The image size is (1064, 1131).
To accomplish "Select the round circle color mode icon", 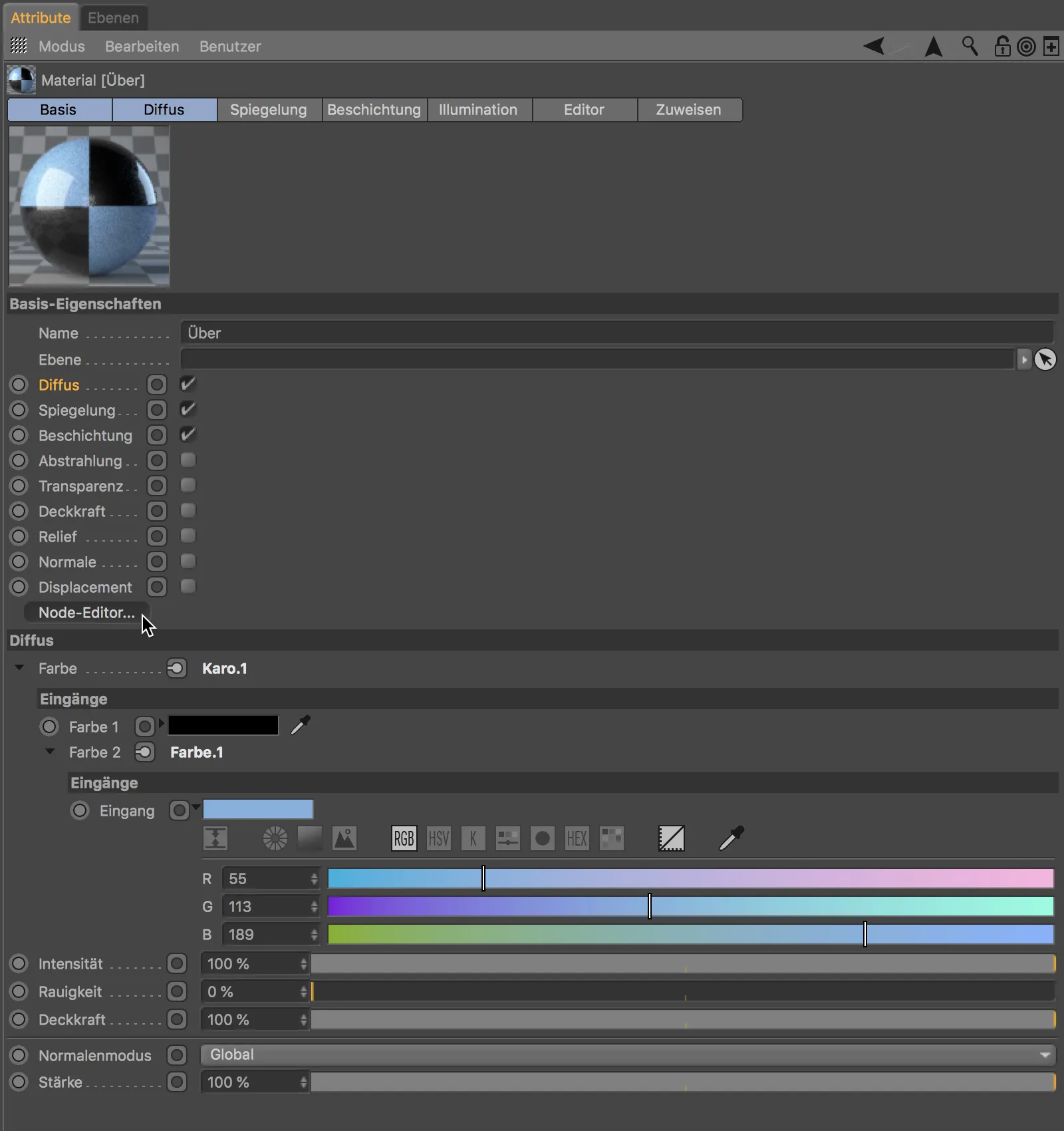I will point(543,838).
